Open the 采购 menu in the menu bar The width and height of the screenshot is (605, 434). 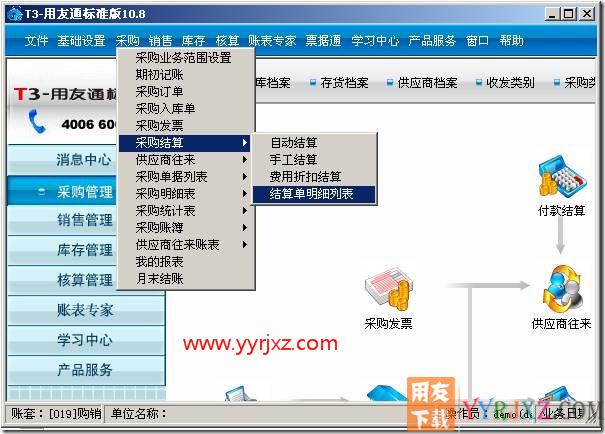pos(127,41)
